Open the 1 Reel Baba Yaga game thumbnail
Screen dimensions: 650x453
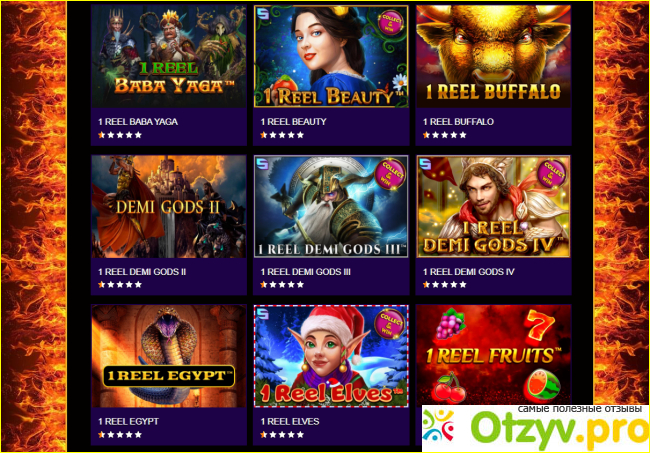tap(169, 56)
